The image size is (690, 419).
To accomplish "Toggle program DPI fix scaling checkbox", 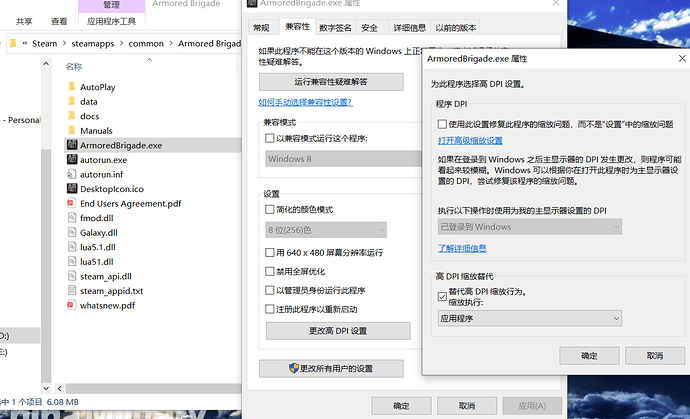I will [442, 124].
